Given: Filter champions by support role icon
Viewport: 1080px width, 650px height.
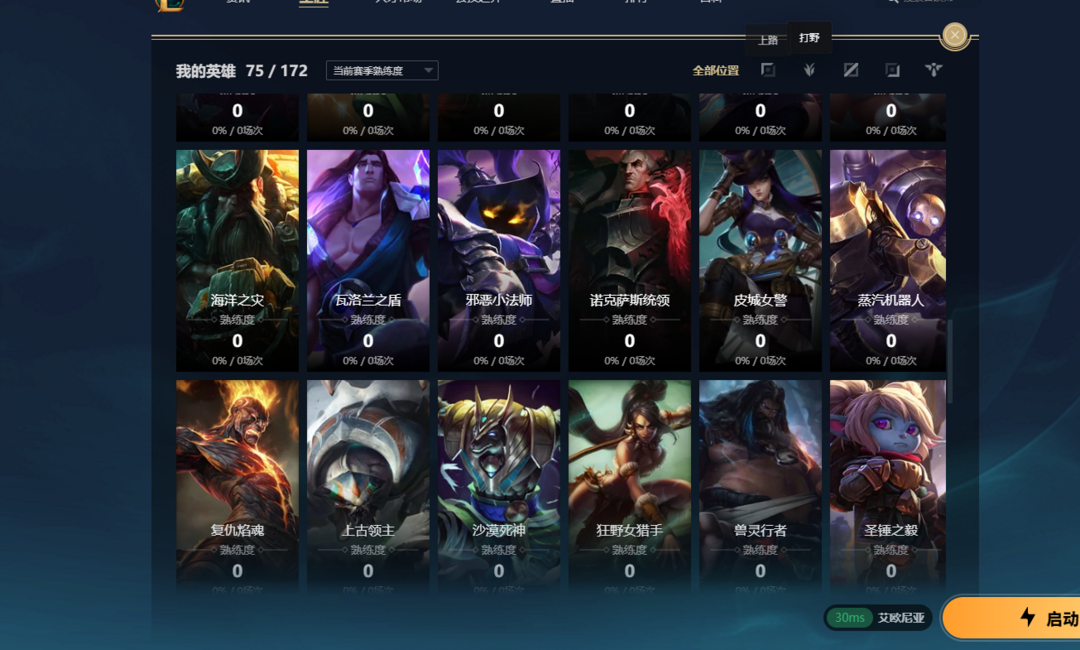Looking at the screenshot, I should click(933, 70).
